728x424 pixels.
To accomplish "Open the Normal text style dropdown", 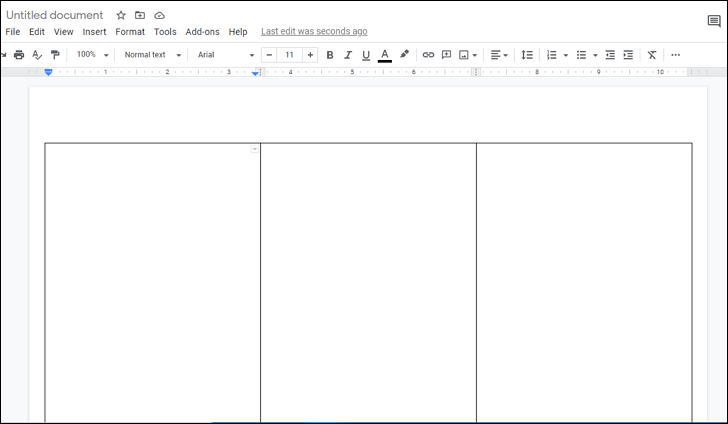I will (152, 55).
